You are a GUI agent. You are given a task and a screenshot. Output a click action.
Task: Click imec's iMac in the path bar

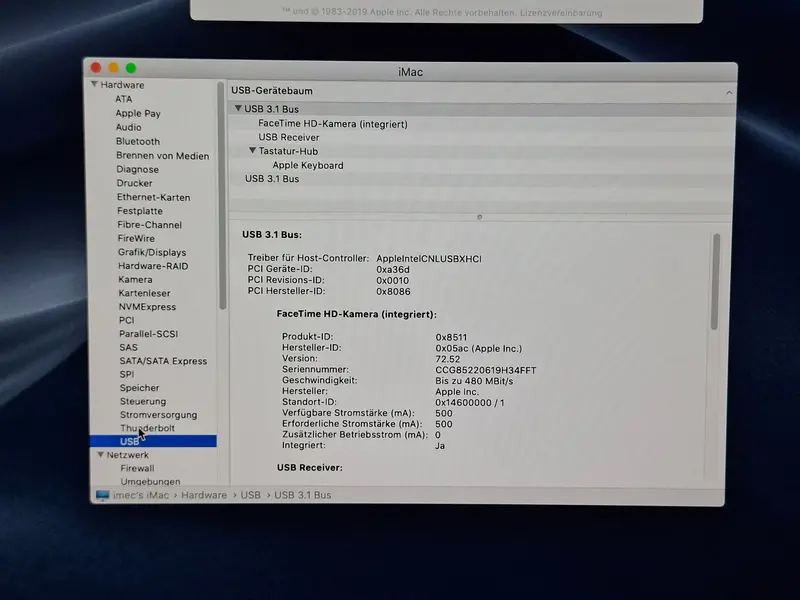141,495
